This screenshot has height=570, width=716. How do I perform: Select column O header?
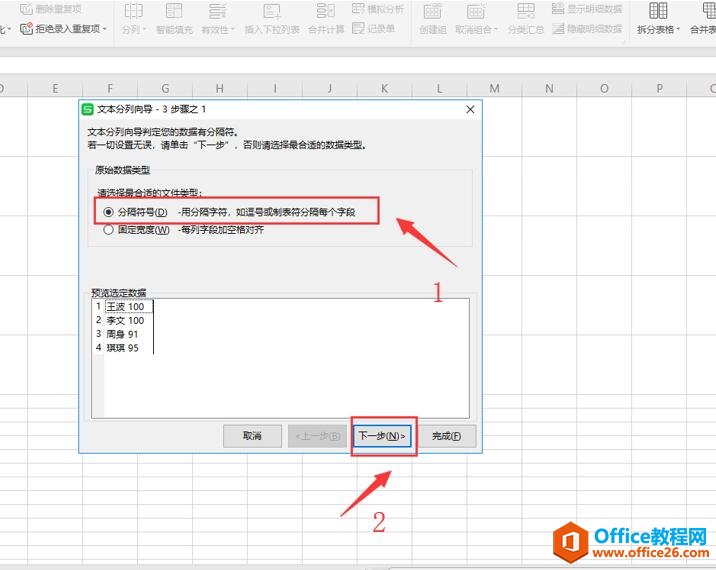tap(604, 89)
